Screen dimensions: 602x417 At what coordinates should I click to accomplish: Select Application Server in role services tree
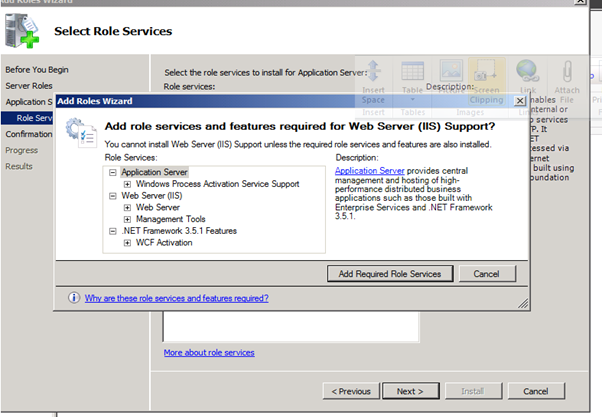point(154,172)
